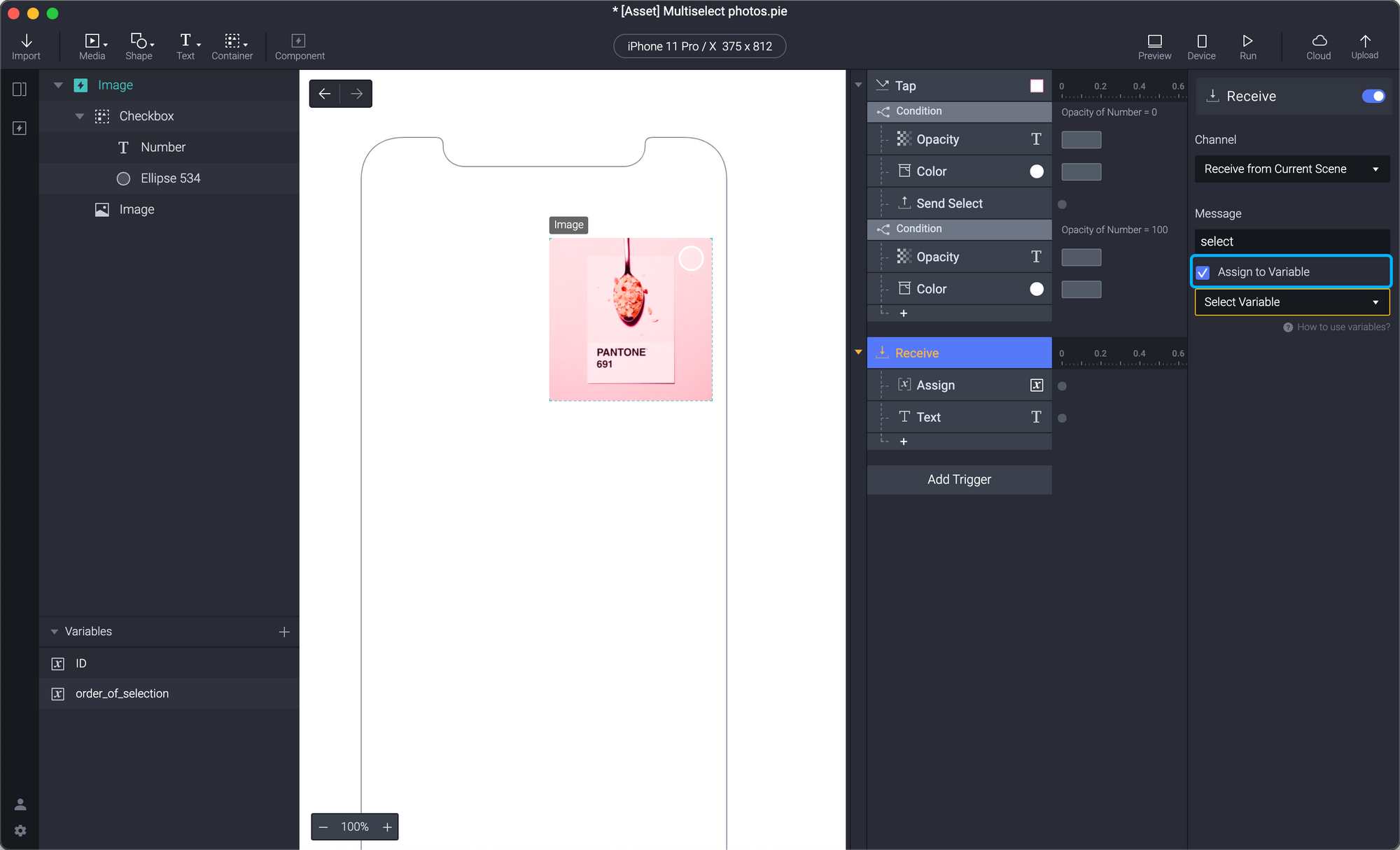Screen dimensions: 1400x850
Task: Click the Message input field
Action: tap(1291, 241)
